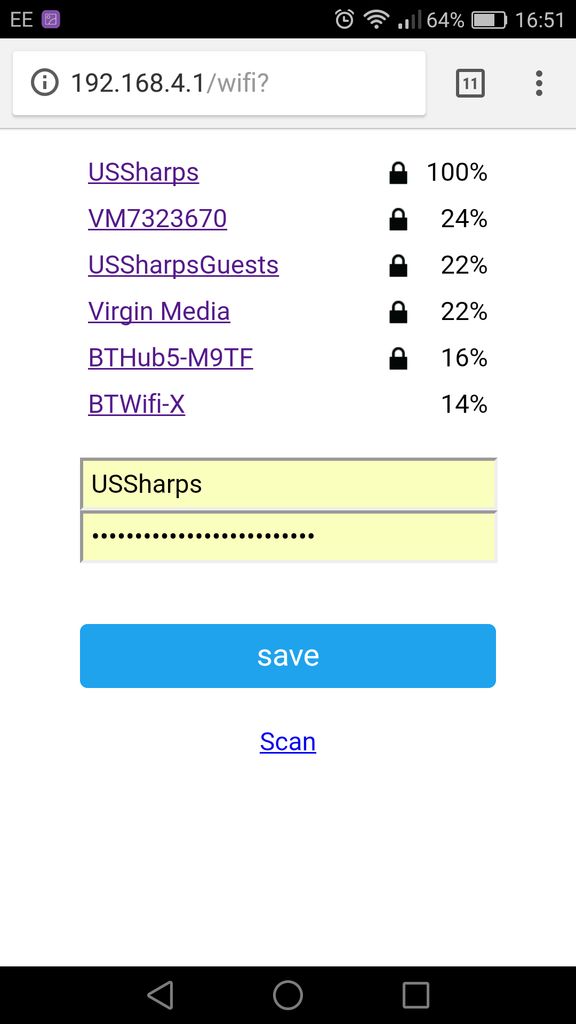Open the BTWifi-X network link
This screenshot has height=1024, width=576.
point(135,404)
